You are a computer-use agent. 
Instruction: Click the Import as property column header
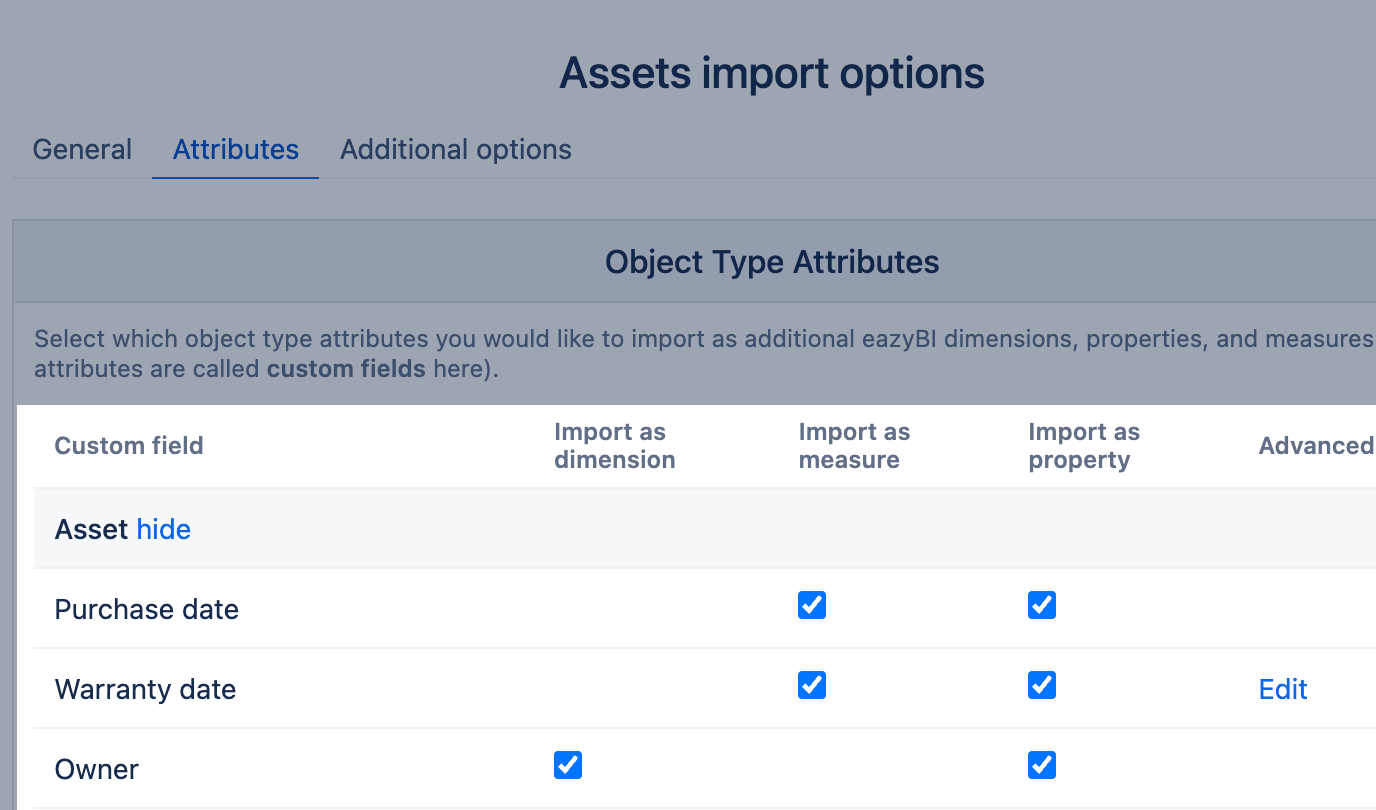(x=1083, y=446)
